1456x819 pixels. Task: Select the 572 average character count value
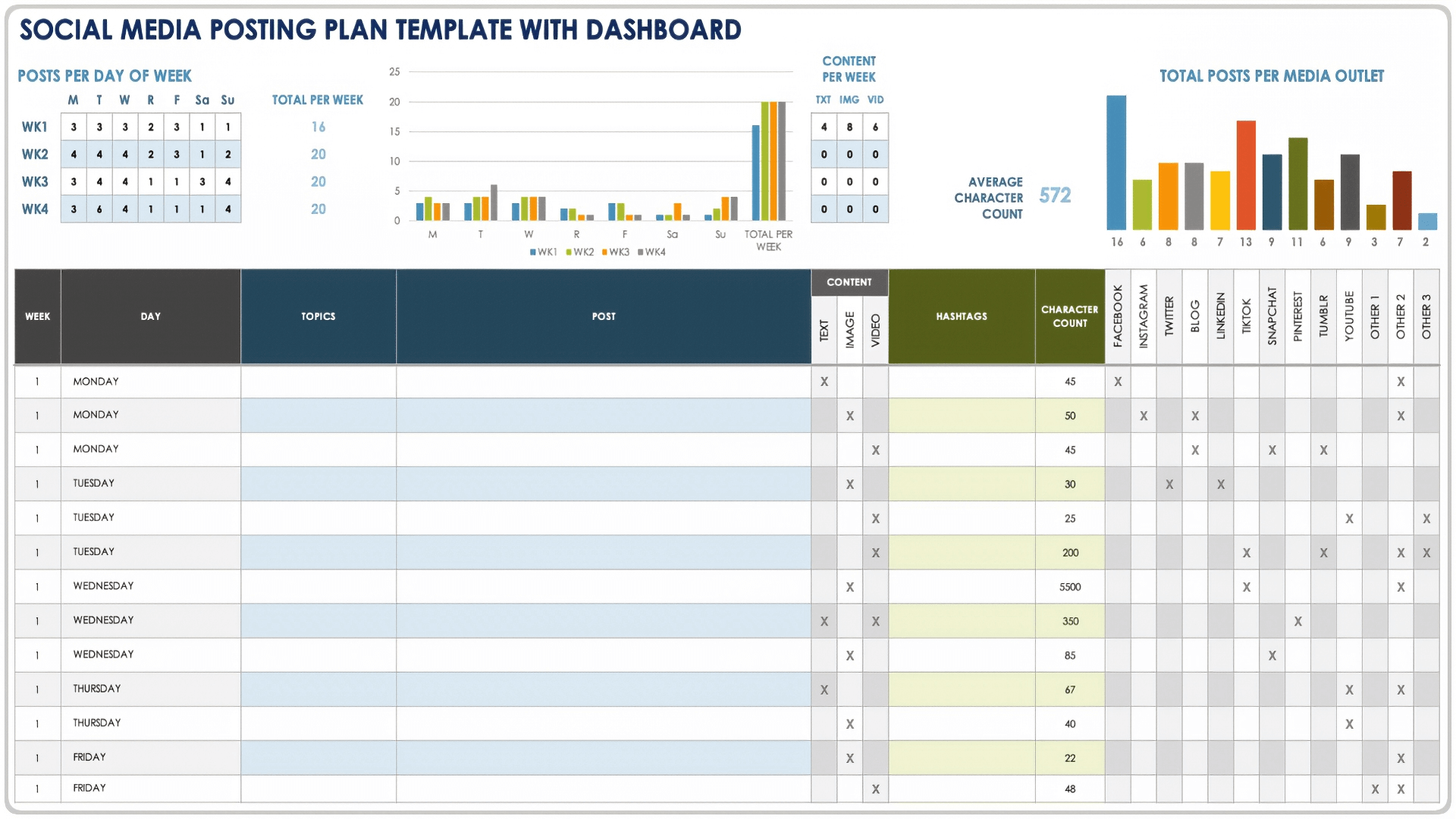coord(1055,196)
